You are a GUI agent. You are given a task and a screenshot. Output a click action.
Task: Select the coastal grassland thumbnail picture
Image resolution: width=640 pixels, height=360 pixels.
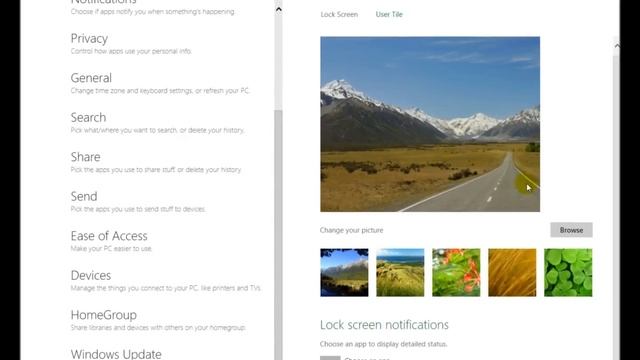point(400,272)
